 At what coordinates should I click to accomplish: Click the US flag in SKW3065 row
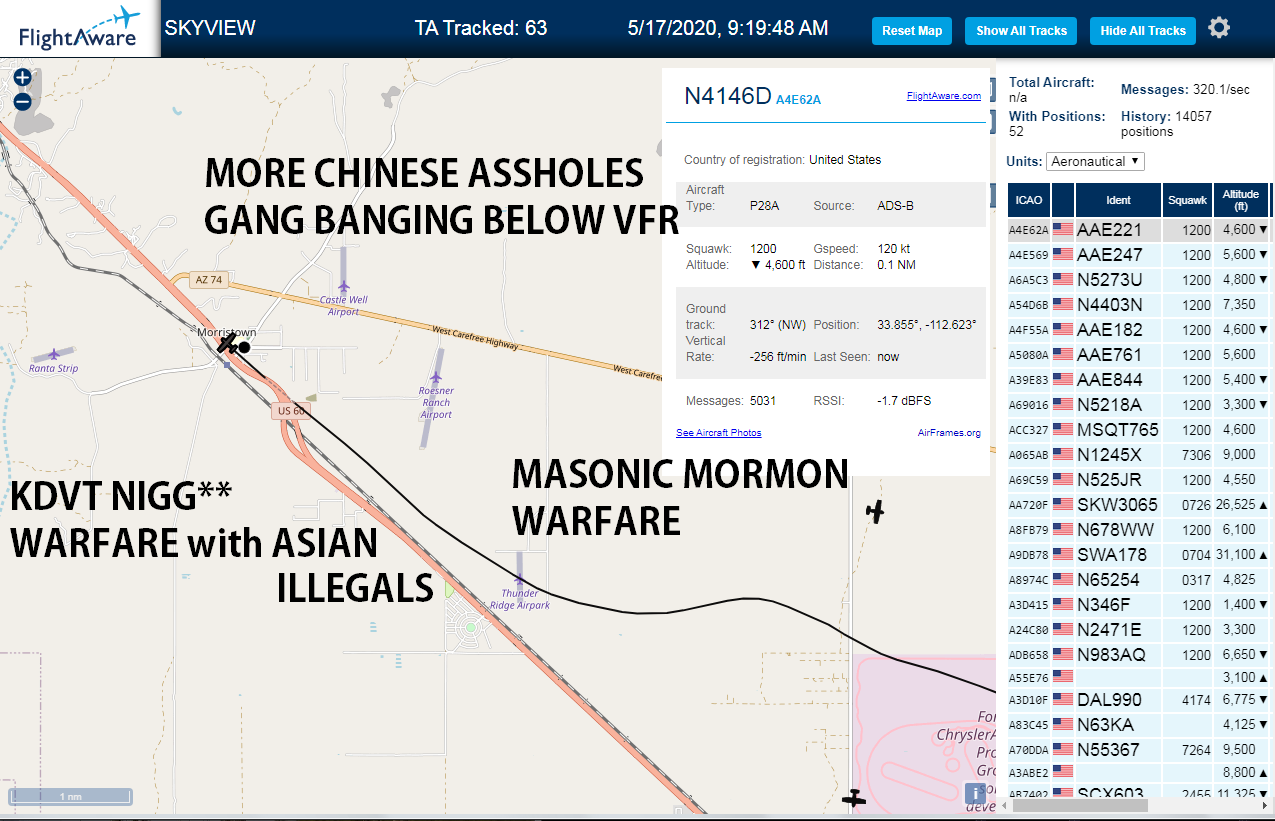(1062, 505)
